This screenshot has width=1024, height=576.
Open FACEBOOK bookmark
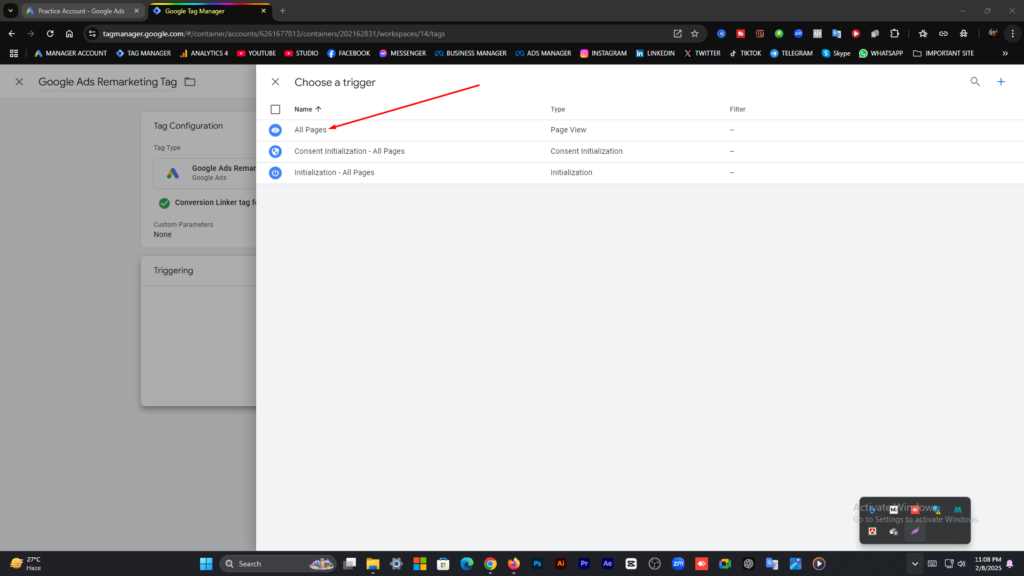(348, 54)
